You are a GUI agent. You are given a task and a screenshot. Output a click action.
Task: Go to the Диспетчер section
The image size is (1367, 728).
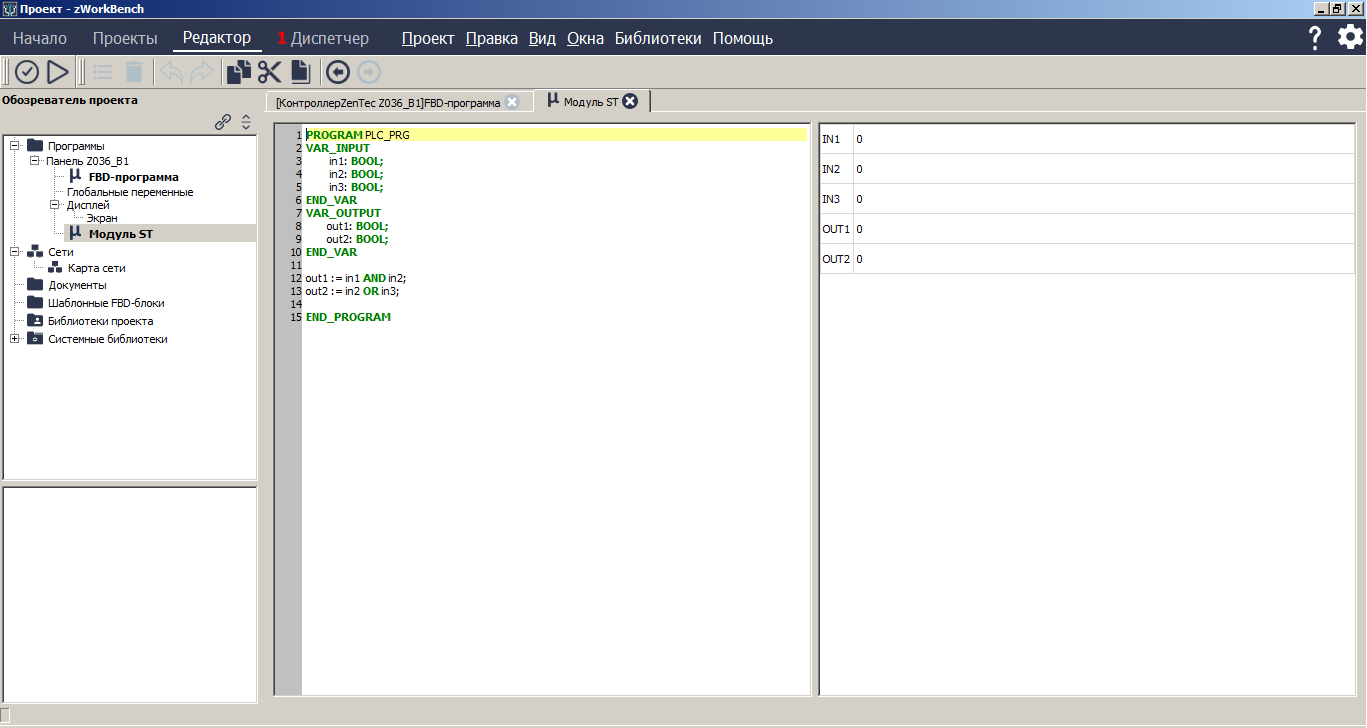[x=329, y=39]
